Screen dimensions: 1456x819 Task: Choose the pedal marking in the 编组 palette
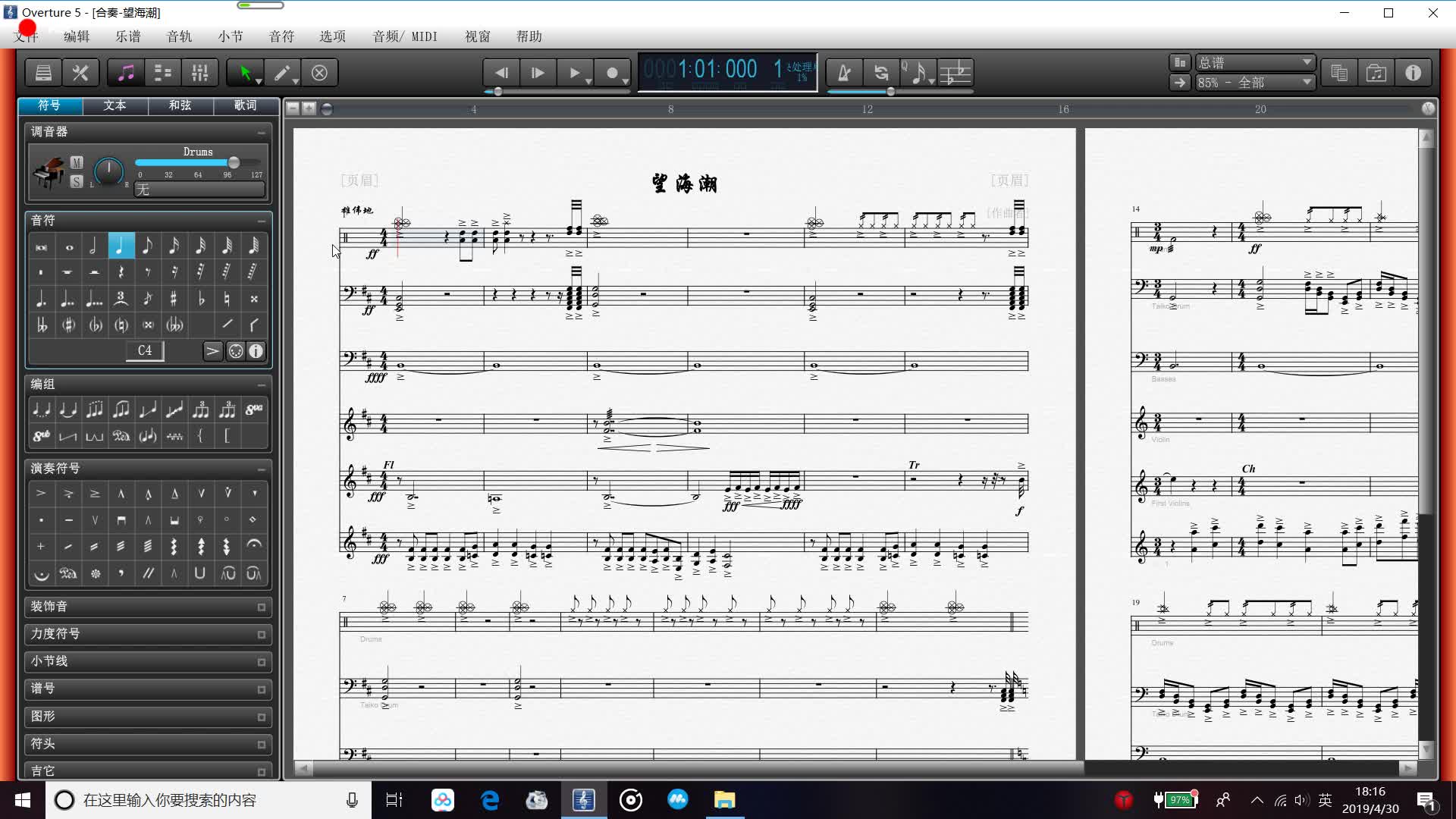[121, 436]
